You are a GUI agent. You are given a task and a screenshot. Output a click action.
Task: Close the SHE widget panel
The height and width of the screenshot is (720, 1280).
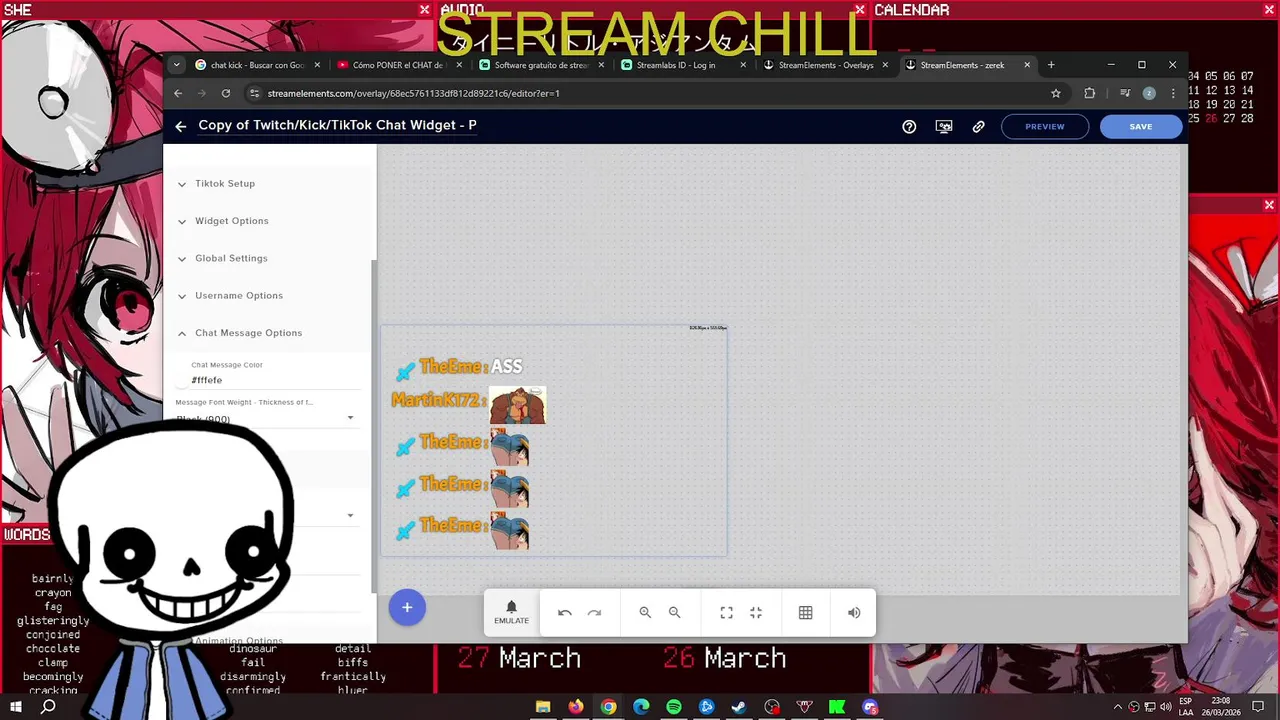point(424,10)
